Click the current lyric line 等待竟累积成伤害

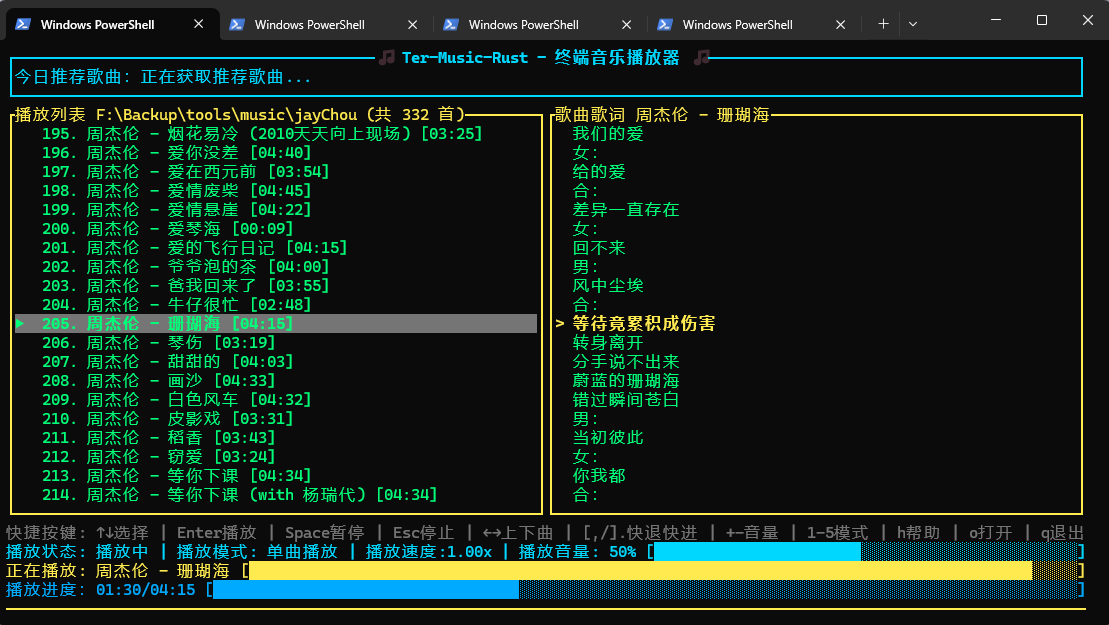pos(644,324)
